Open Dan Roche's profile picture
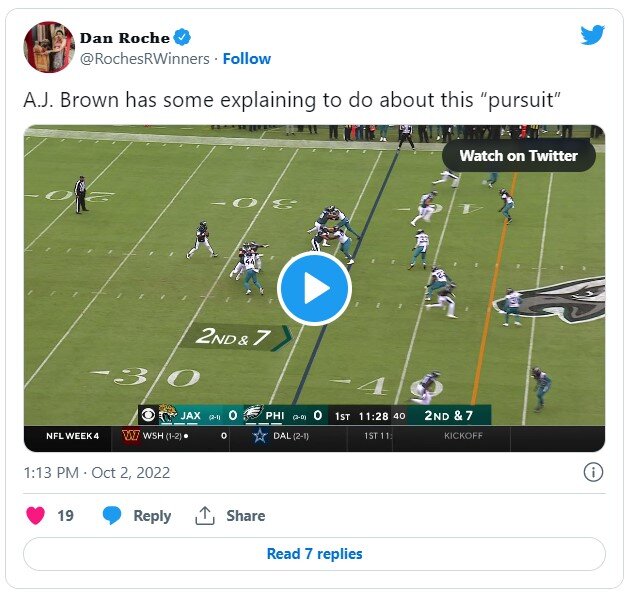 (x=49, y=47)
